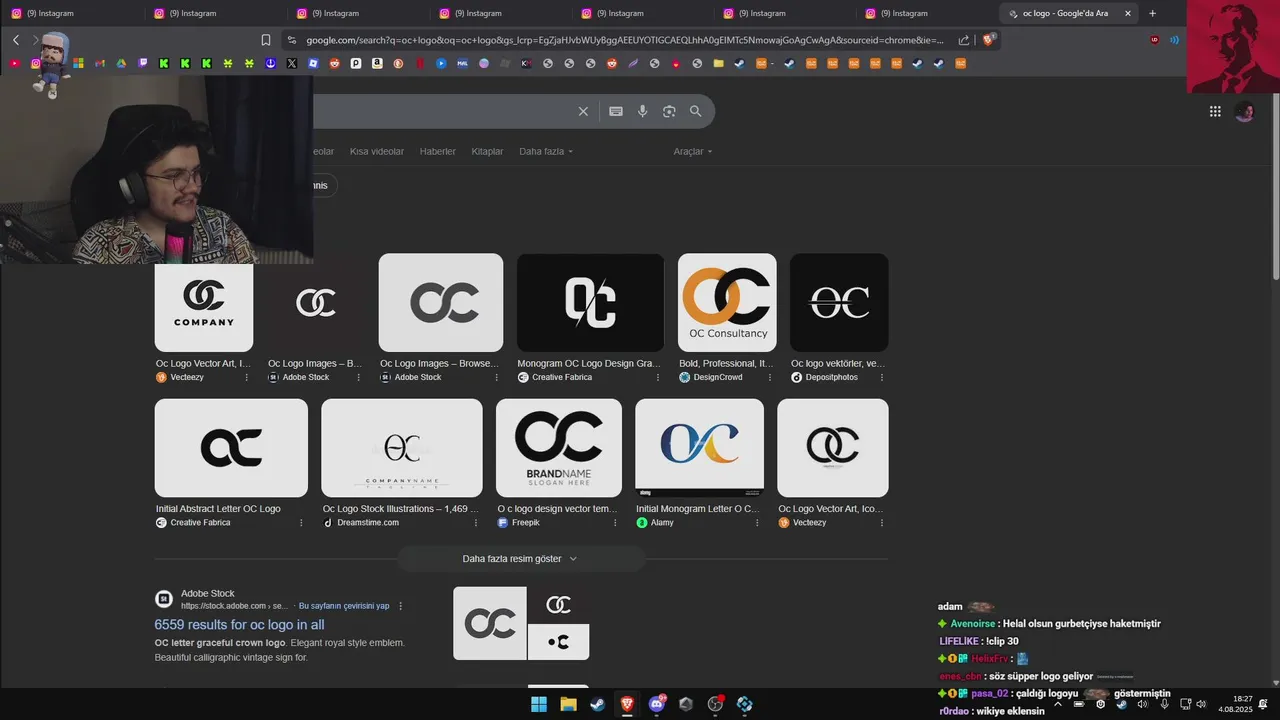Open the Brave Shields lion icon
Screen dimensions: 1280x720
(x=989, y=40)
